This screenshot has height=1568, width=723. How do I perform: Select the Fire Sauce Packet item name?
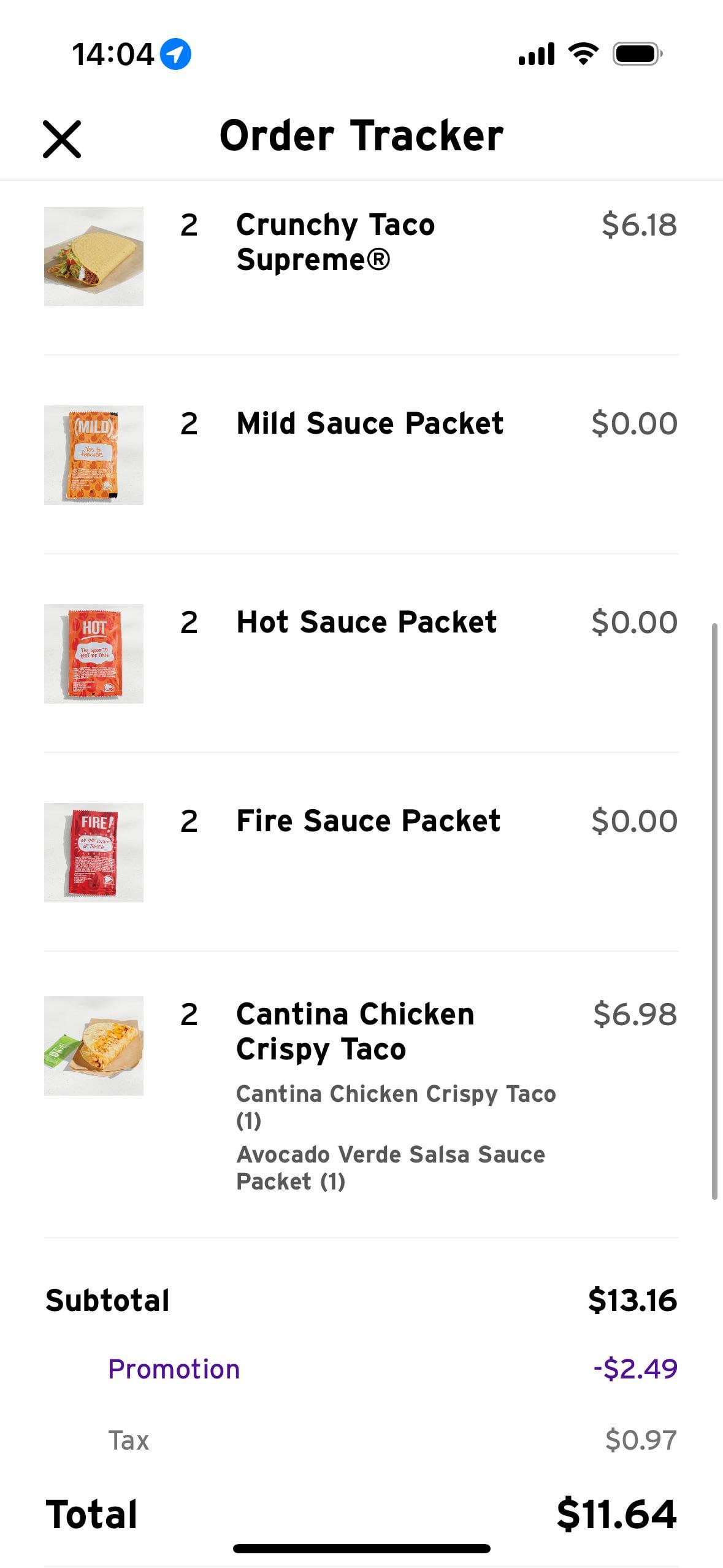click(368, 821)
